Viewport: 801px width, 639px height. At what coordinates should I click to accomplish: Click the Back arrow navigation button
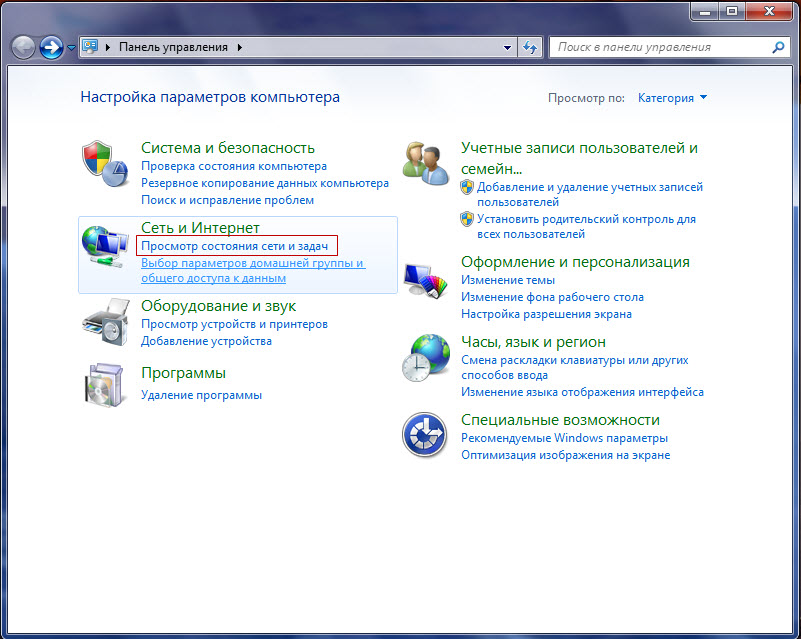click(23, 48)
